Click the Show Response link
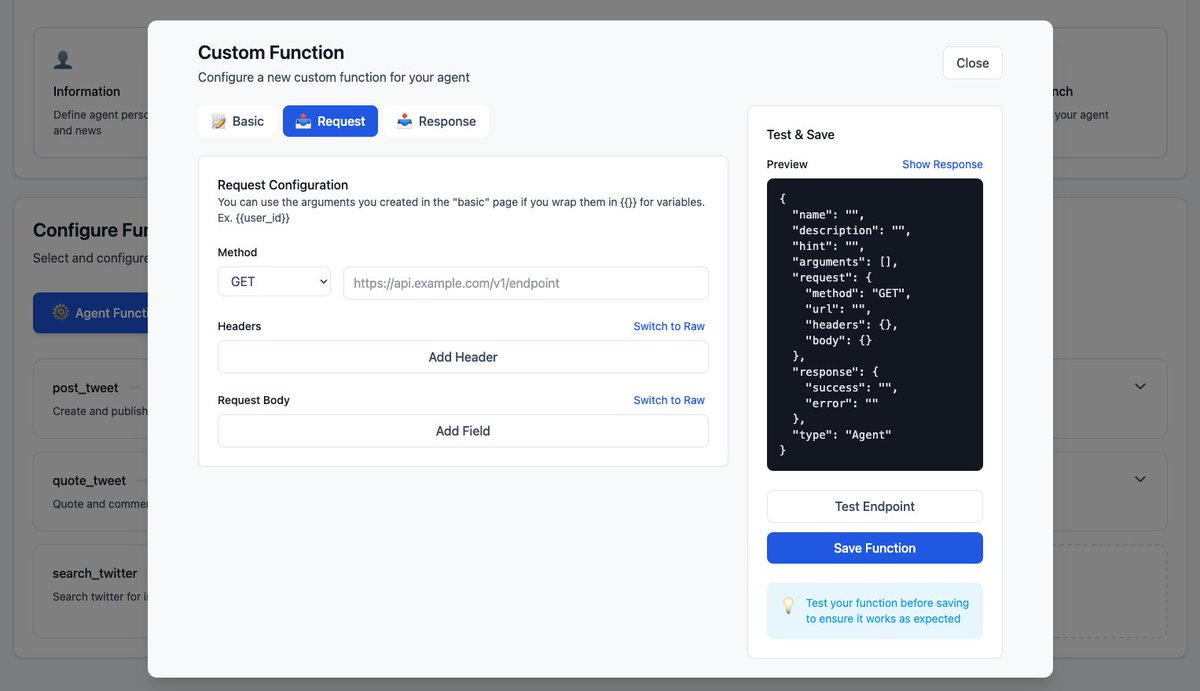This screenshot has width=1200, height=691. coord(941,164)
